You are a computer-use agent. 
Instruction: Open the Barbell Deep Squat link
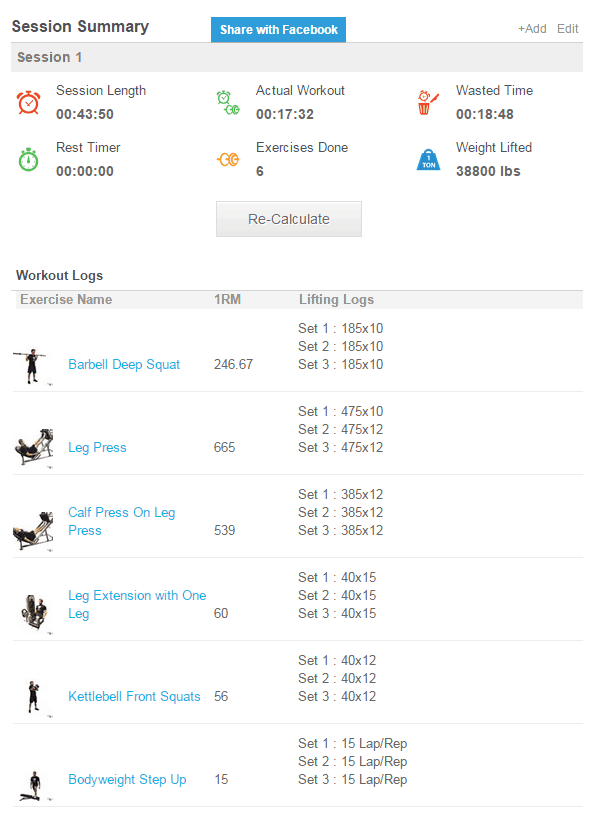pyautogui.click(x=124, y=364)
